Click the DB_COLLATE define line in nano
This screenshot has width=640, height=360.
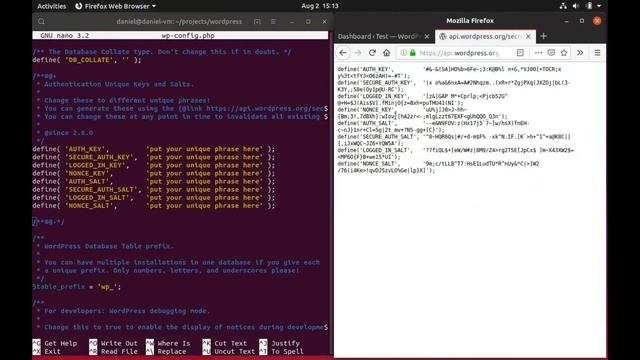click(x=87, y=60)
